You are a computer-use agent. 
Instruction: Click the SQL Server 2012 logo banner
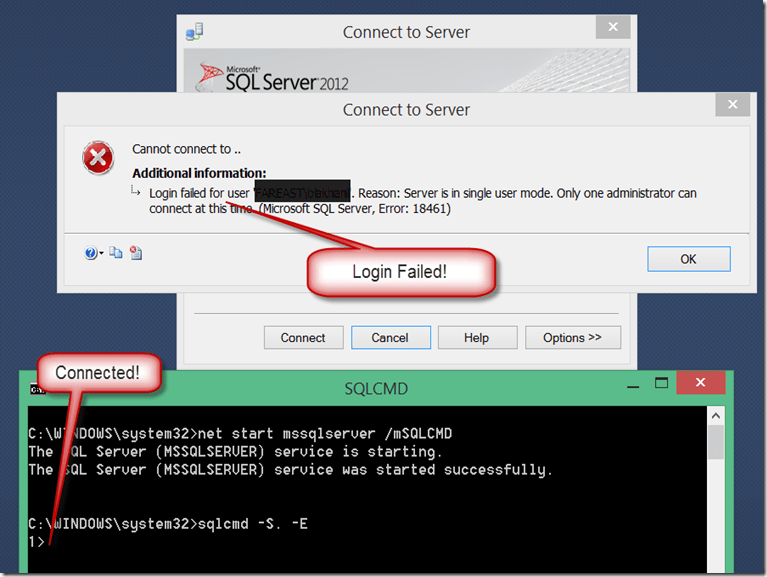coord(275,76)
